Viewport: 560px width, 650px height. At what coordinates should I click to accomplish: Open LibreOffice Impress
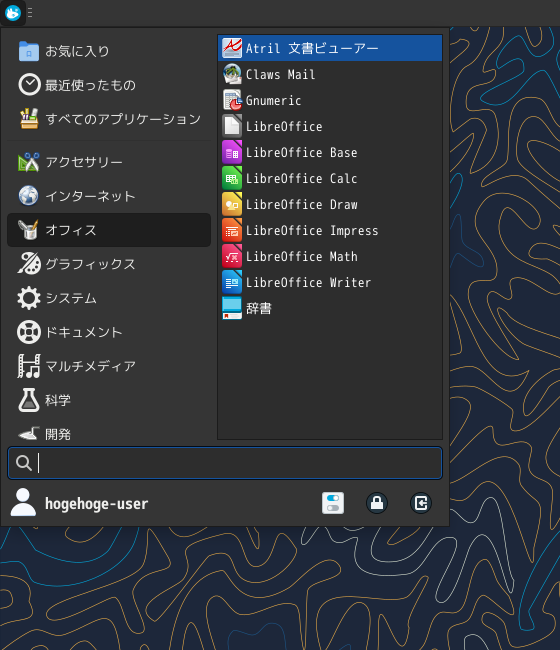(330, 230)
